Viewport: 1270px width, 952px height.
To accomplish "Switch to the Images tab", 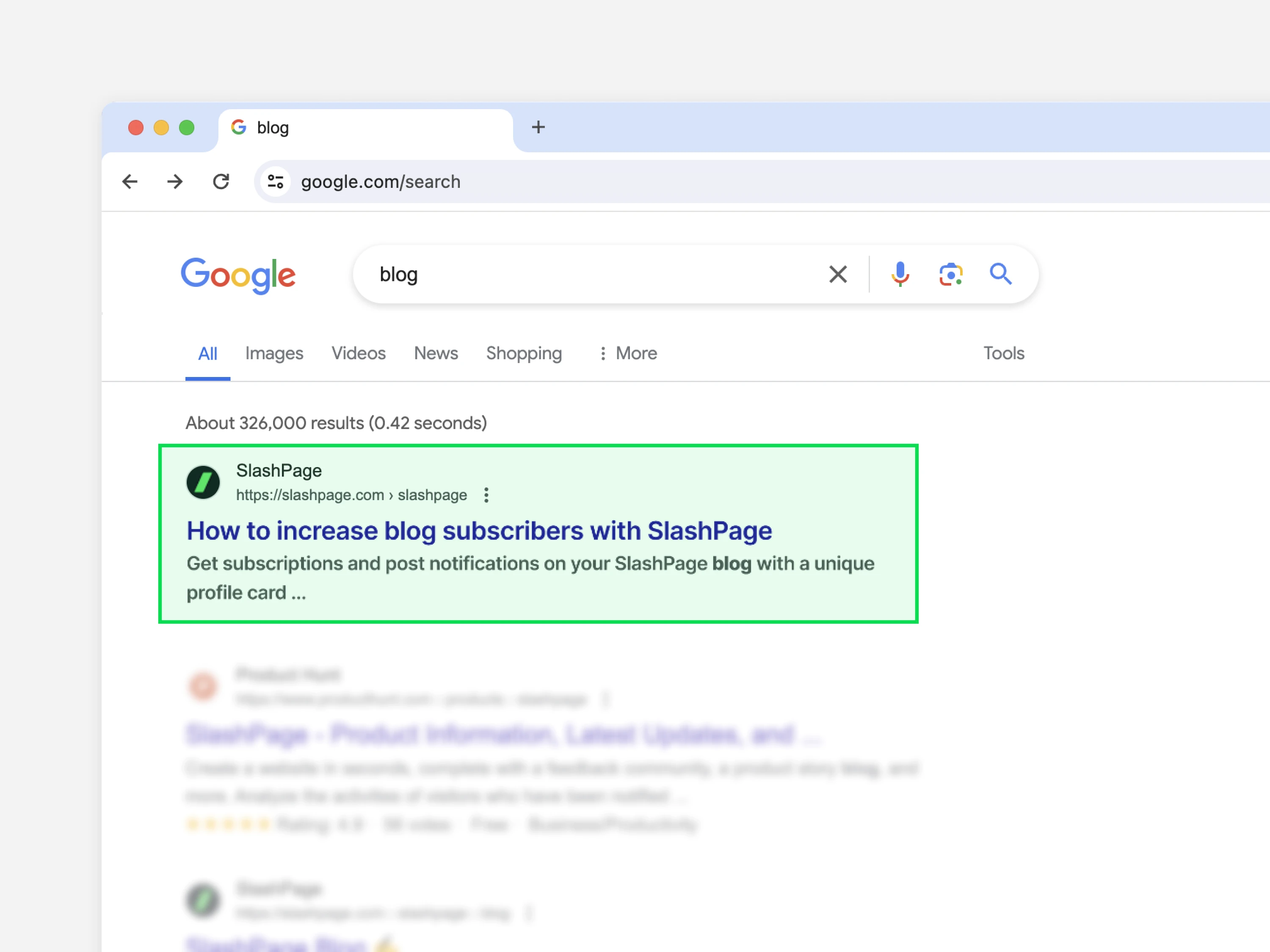I will (x=274, y=353).
